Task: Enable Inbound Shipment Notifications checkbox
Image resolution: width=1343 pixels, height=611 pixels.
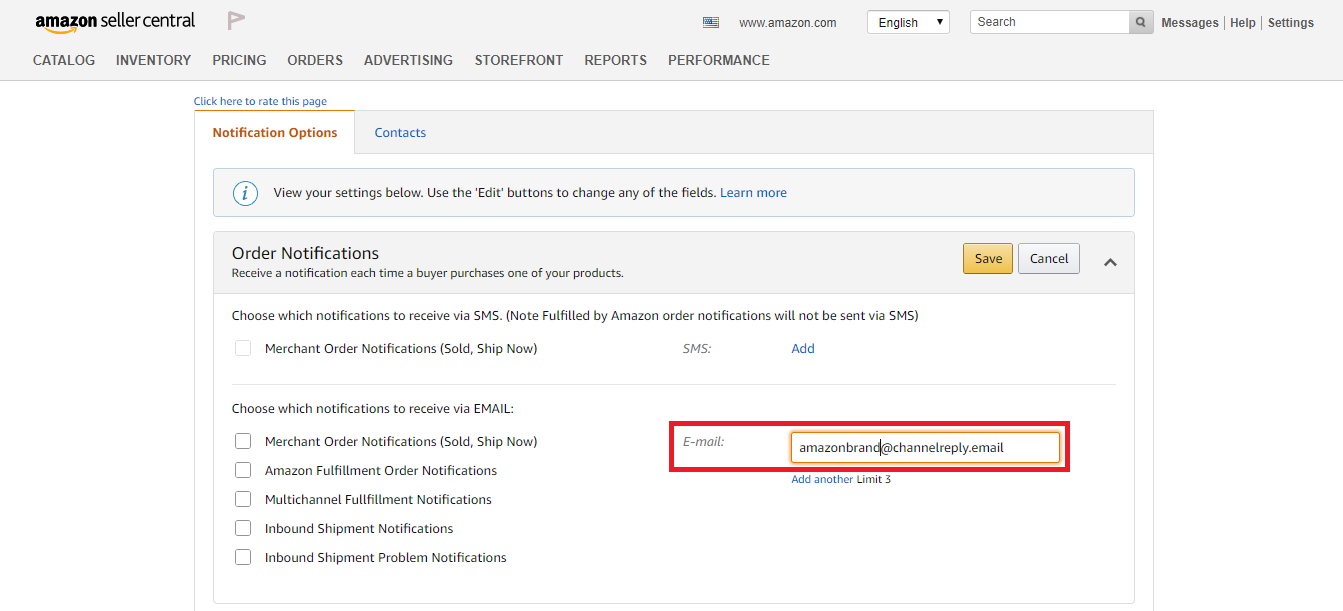Action: pos(243,528)
